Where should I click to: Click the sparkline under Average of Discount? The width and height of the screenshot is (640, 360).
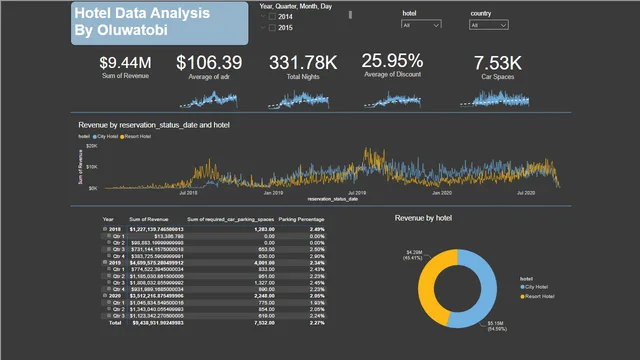click(392, 100)
